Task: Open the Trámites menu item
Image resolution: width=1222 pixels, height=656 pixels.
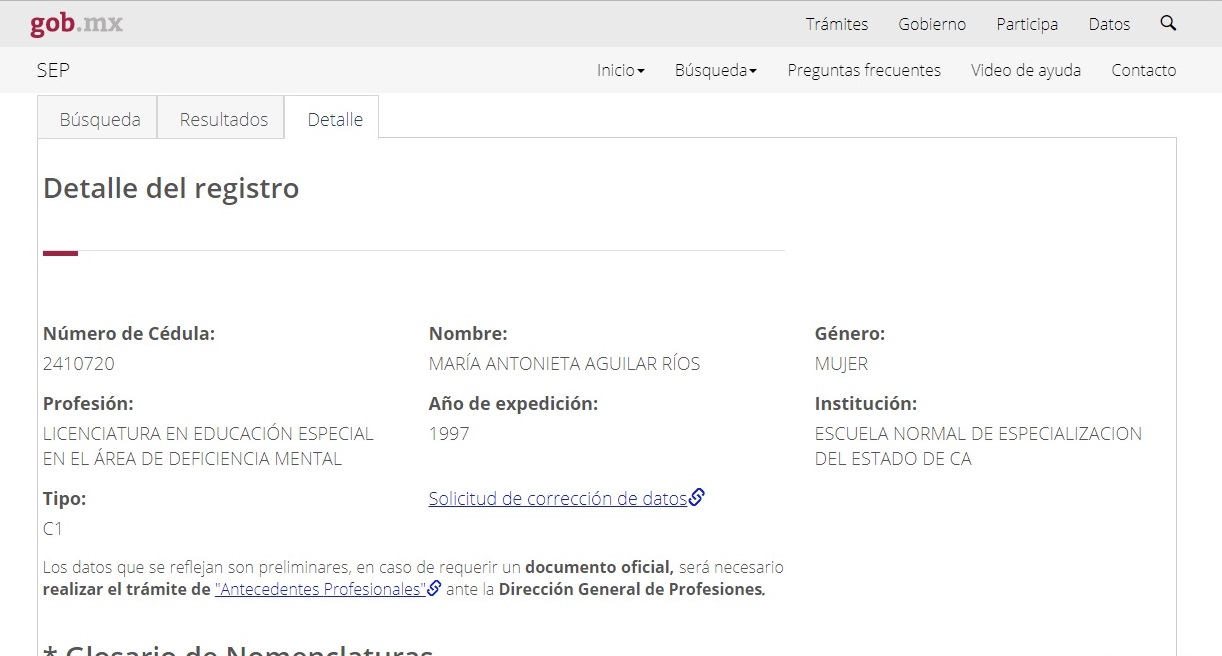Action: (837, 24)
